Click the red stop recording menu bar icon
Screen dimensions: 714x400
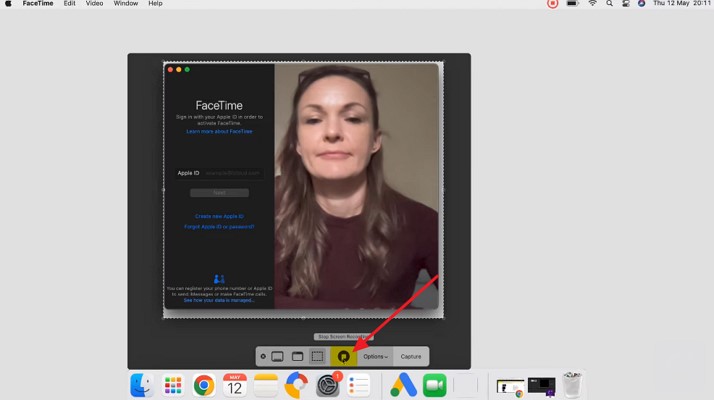coord(552,4)
